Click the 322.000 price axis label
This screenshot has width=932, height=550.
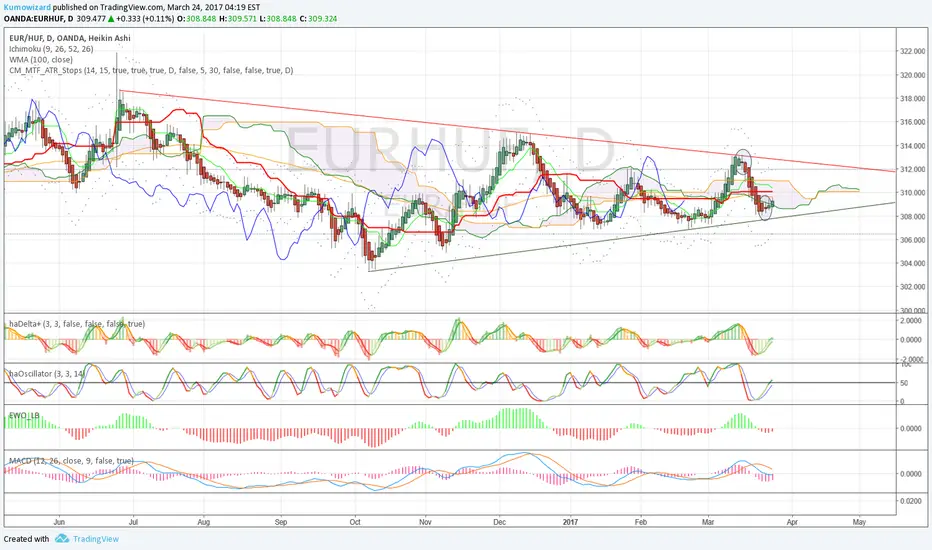(x=912, y=51)
